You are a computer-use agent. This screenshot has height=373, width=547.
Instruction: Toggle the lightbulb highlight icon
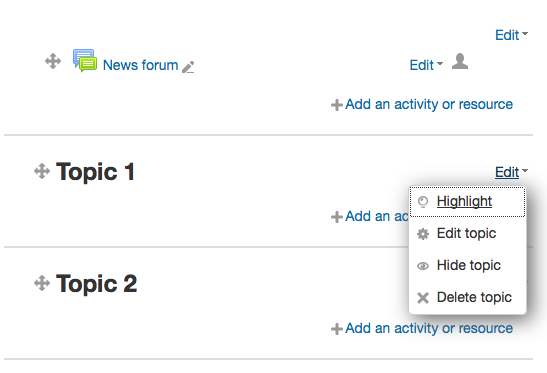pos(423,202)
